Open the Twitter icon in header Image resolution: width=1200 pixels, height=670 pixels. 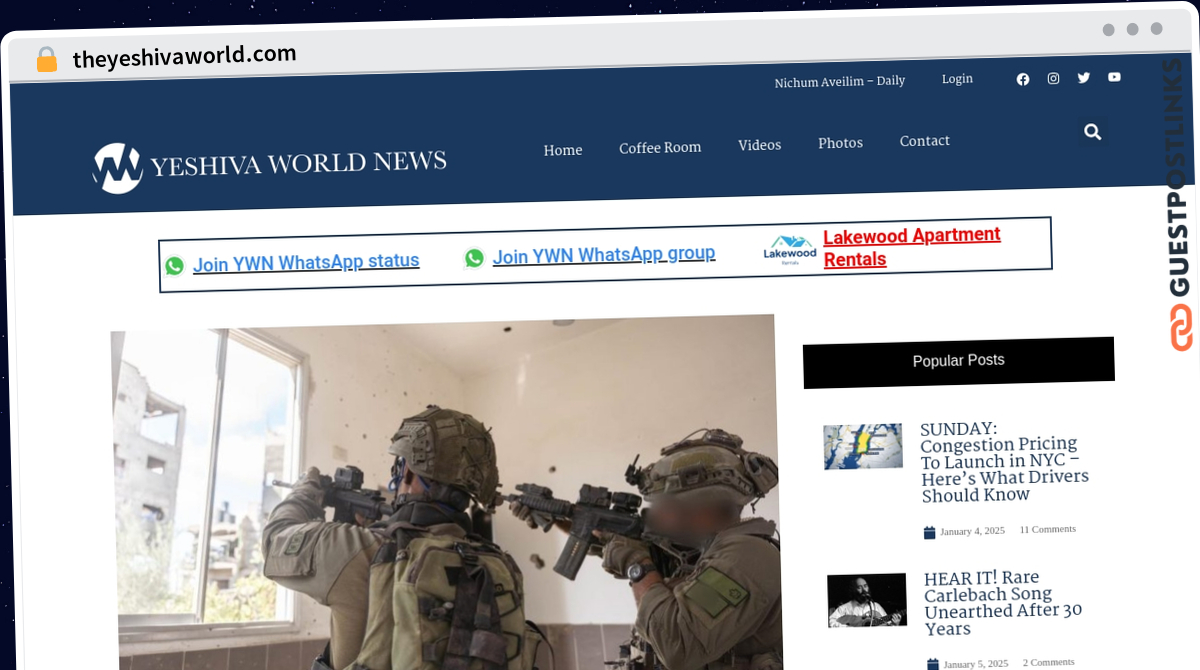(1083, 78)
